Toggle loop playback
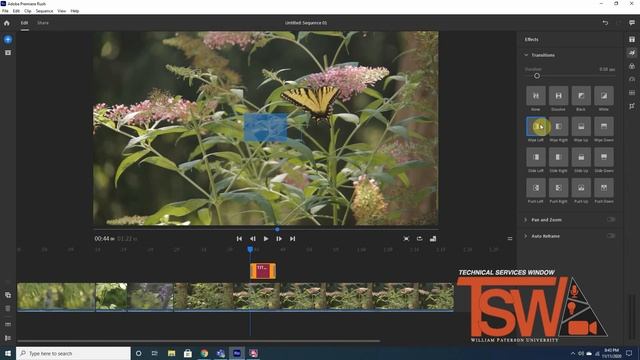Viewport: 640px width, 360px height. coord(420,239)
